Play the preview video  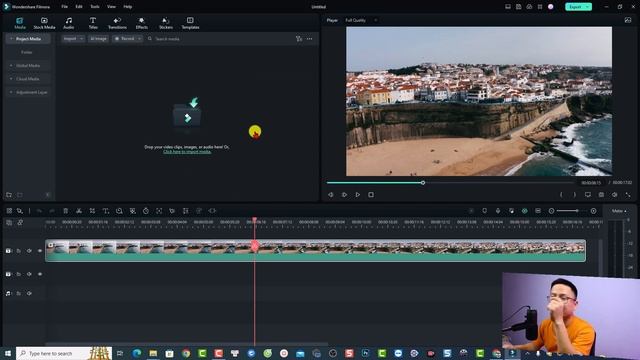pyautogui.click(x=358, y=195)
